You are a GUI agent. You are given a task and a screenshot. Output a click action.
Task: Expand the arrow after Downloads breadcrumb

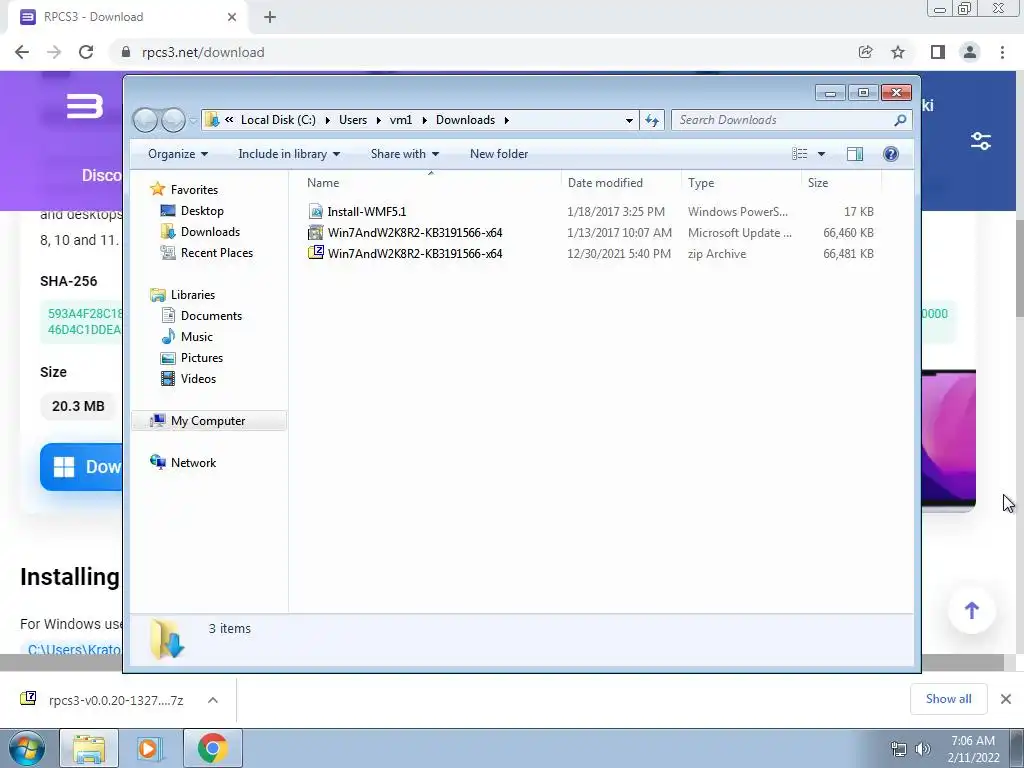[506, 120]
